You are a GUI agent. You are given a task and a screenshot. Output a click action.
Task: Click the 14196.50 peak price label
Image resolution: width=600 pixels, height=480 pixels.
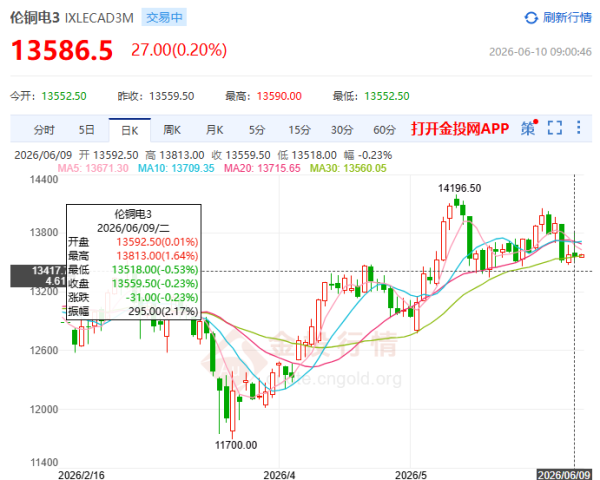coord(460,188)
